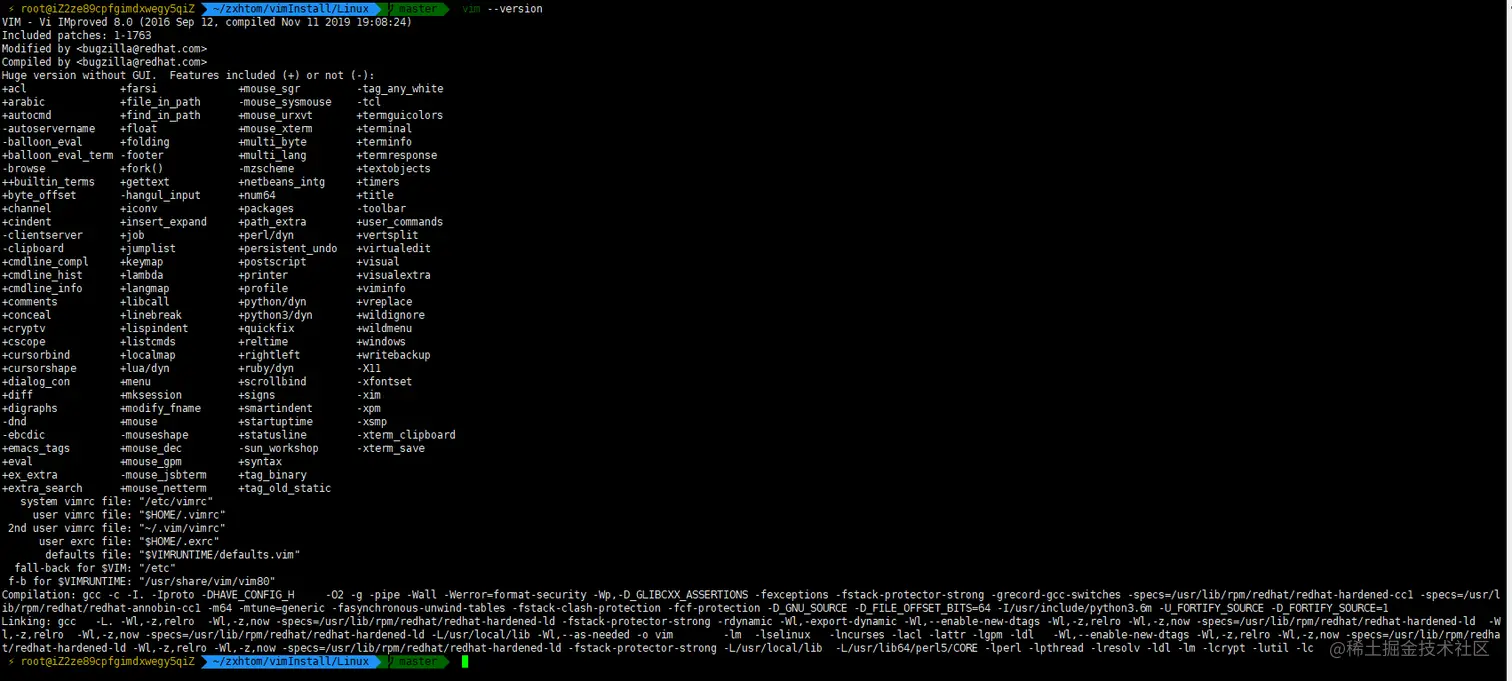Select the "Linking: gcc" label
The height and width of the screenshot is (681, 1512).
(39, 621)
